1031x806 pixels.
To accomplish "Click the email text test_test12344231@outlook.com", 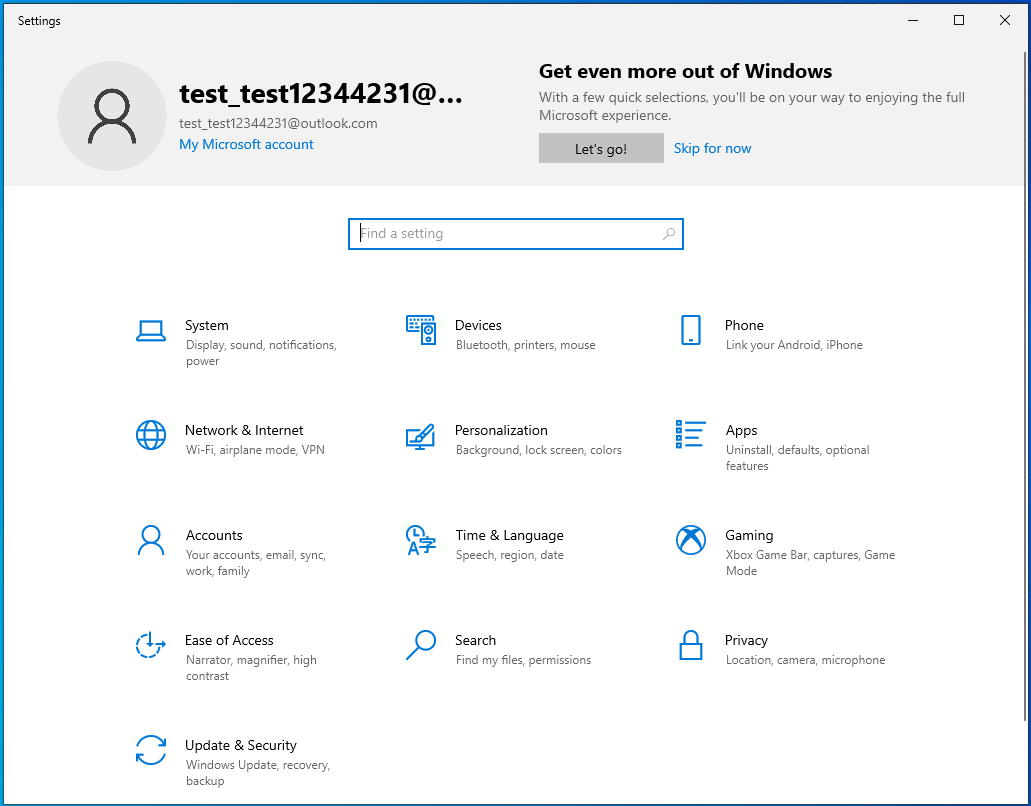I will click(278, 124).
